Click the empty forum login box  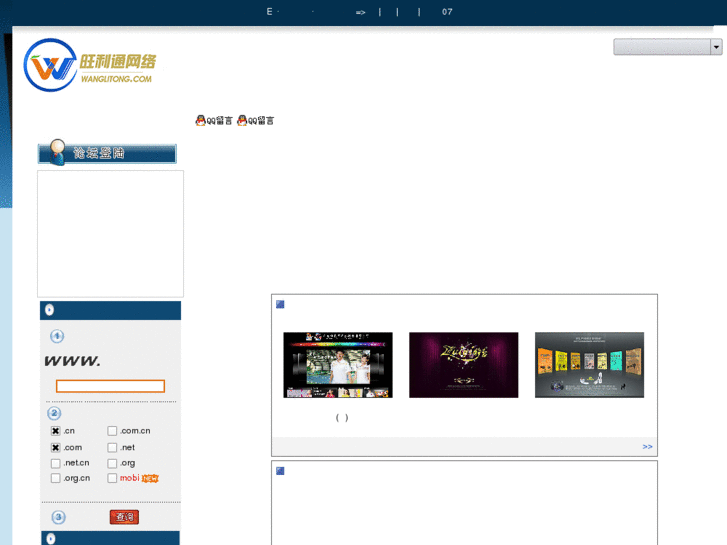pos(110,234)
